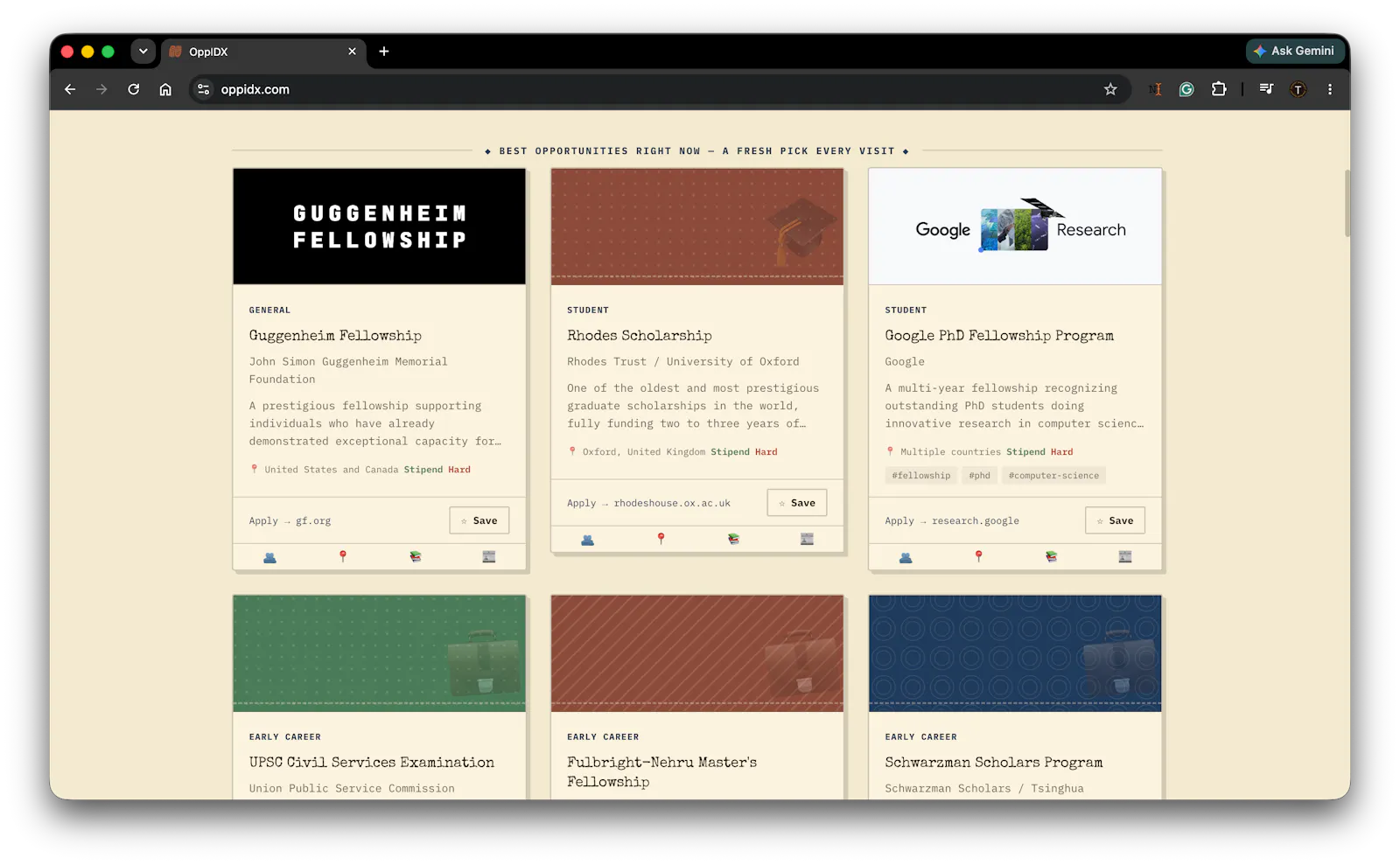
Task: Select the #fellowship tag
Action: point(921,476)
